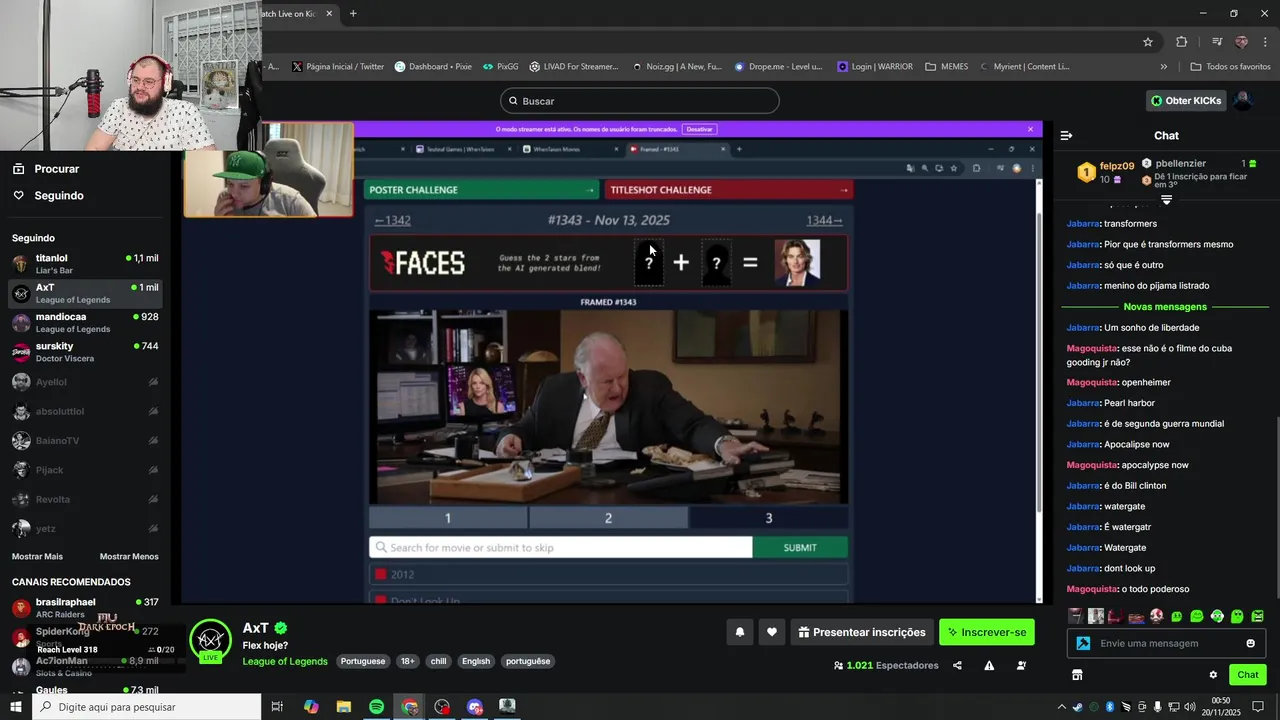The image size is (1280, 720).
Task: Click the notification bell icon below stream
Action: coord(740,632)
